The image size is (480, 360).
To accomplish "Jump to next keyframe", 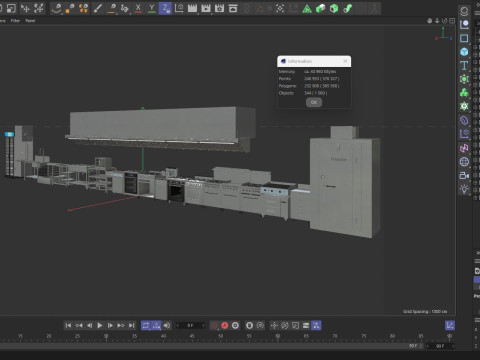I will (x=121, y=325).
